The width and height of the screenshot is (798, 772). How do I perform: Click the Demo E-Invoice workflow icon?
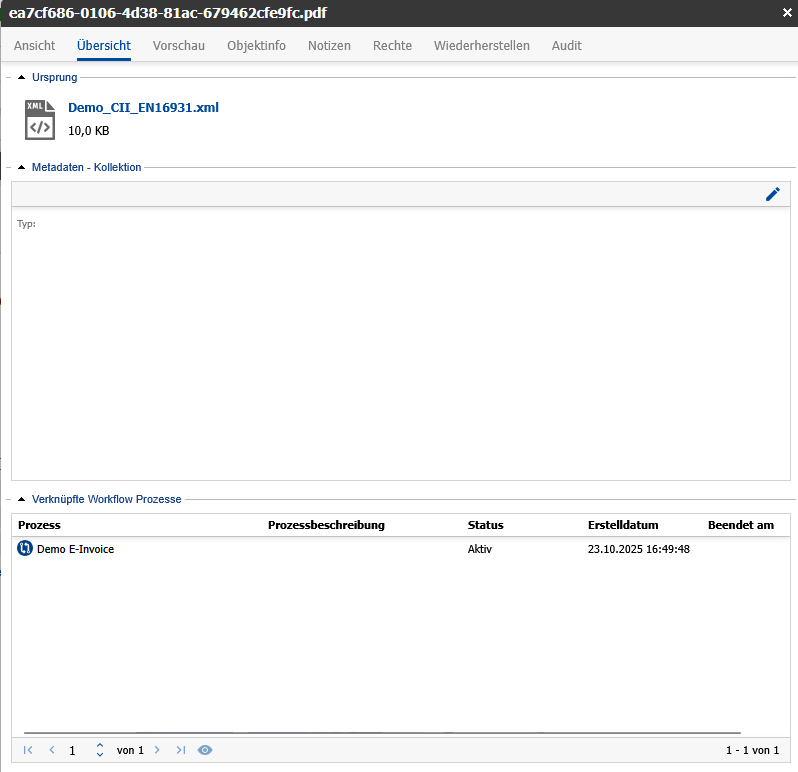tap(25, 549)
